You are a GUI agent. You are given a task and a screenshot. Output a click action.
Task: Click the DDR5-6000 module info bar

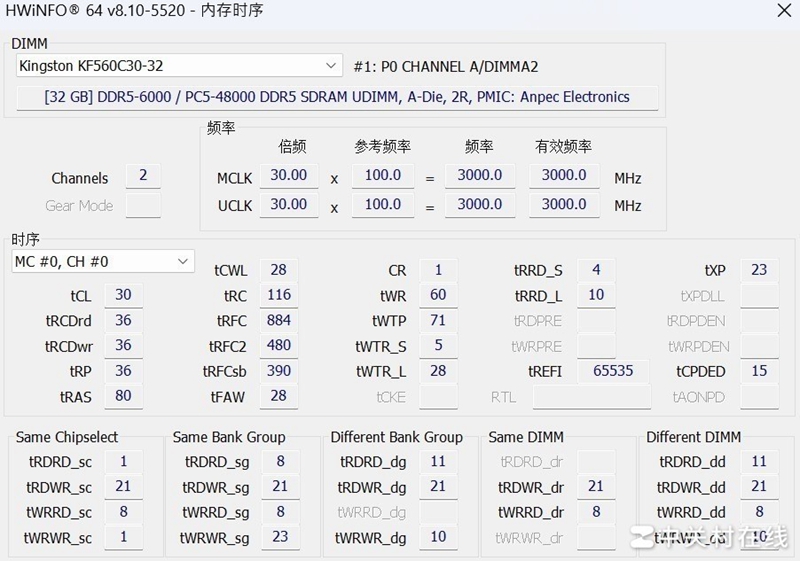click(x=337, y=97)
